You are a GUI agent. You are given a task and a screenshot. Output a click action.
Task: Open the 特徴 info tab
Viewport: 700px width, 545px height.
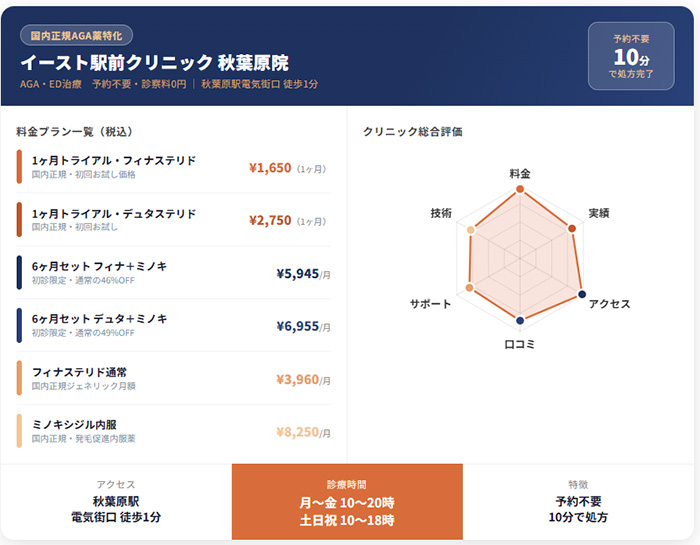[578, 503]
